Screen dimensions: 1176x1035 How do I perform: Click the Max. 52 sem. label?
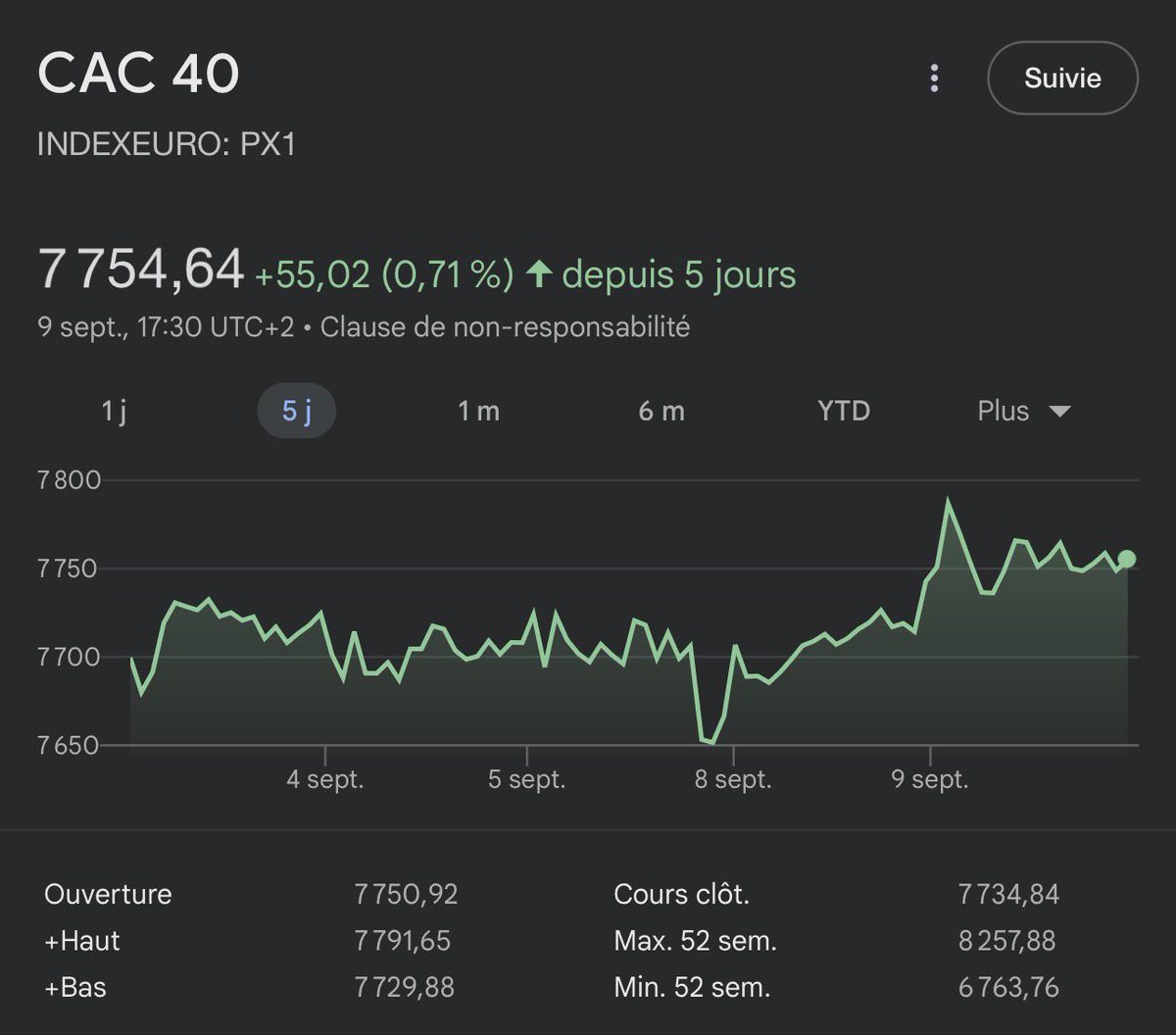click(695, 941)
